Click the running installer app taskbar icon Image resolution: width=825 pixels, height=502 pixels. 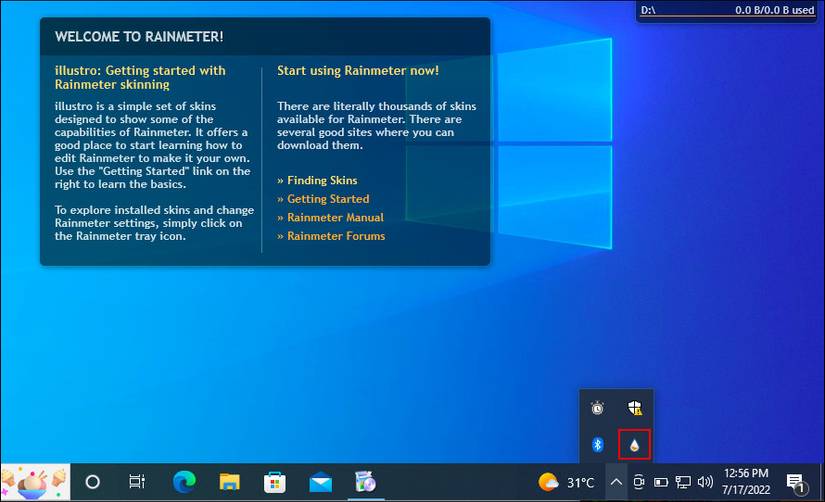click(366, 482)
